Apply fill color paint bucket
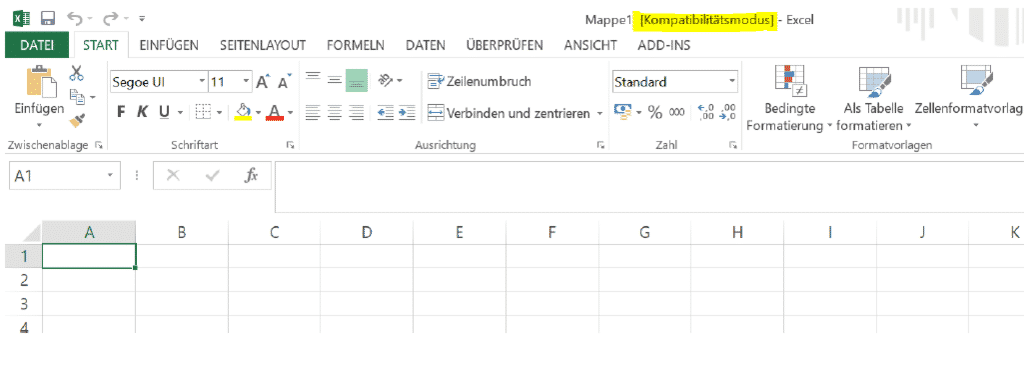This screenshot has height=379, width=1024. [x=243, y=112]
